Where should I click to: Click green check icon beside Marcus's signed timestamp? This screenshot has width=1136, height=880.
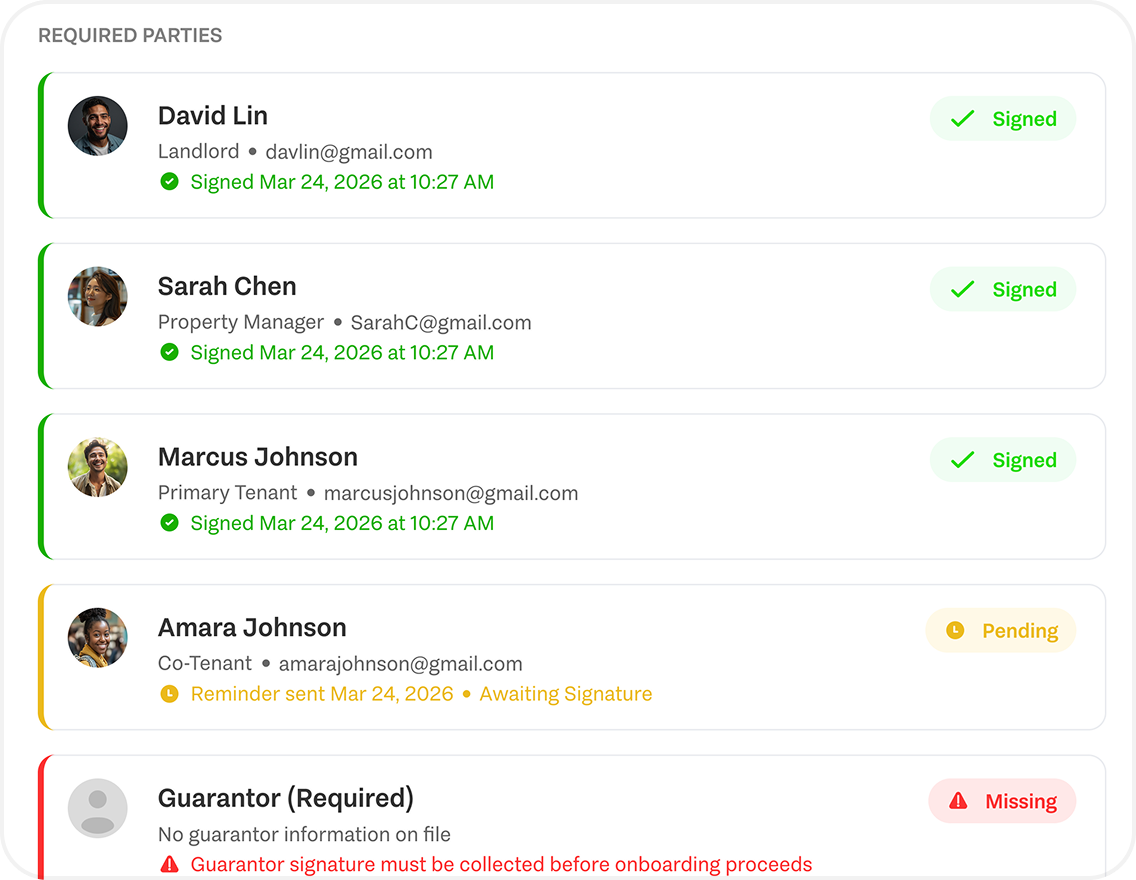170,523
